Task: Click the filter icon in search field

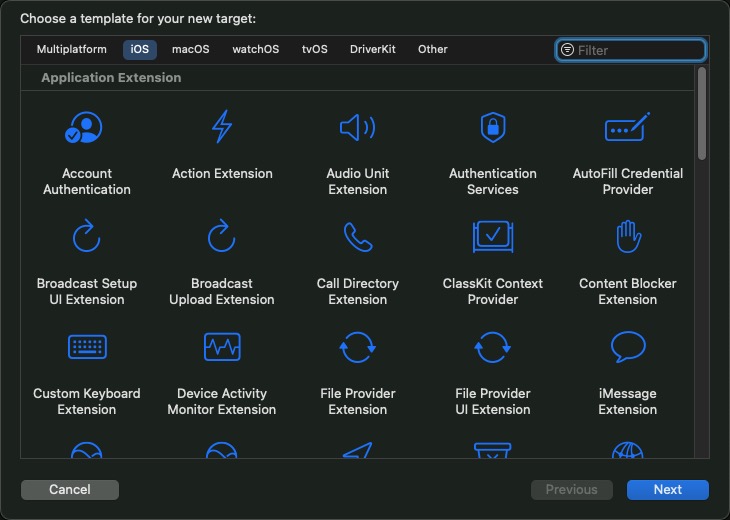Action: [567, 49]
